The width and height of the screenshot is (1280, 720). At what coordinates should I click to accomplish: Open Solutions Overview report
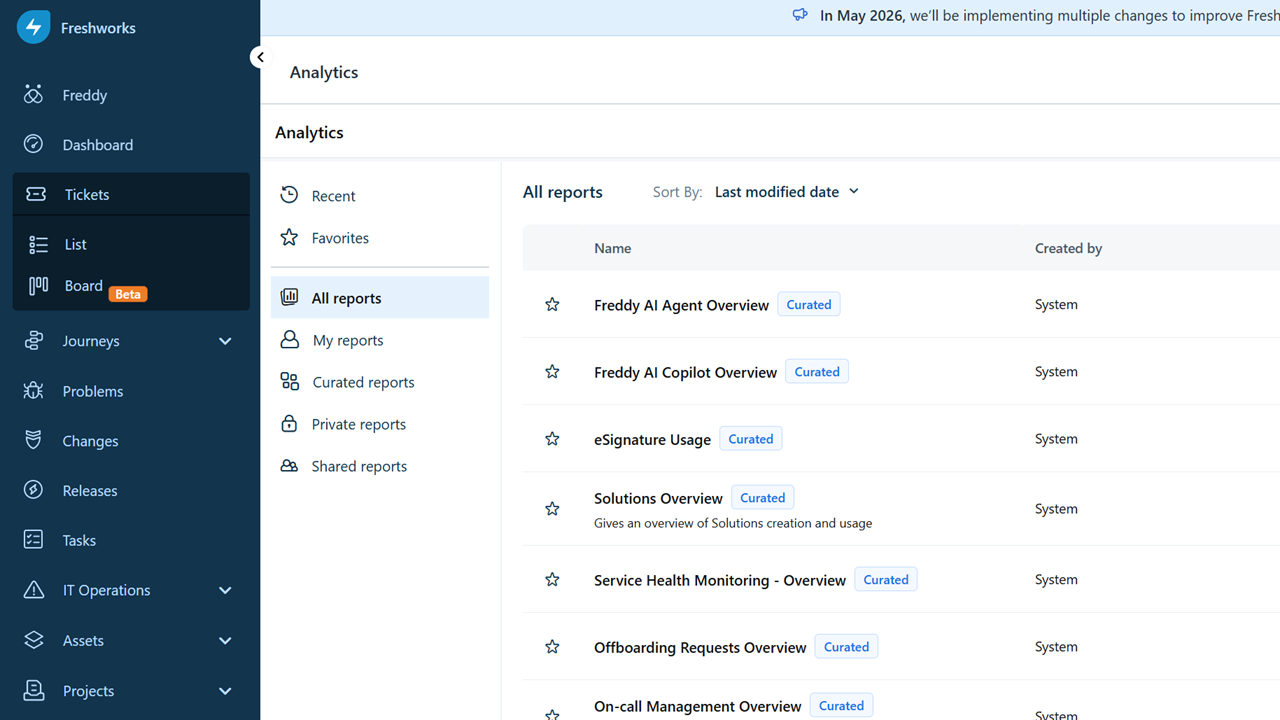(x=658, y=498)
